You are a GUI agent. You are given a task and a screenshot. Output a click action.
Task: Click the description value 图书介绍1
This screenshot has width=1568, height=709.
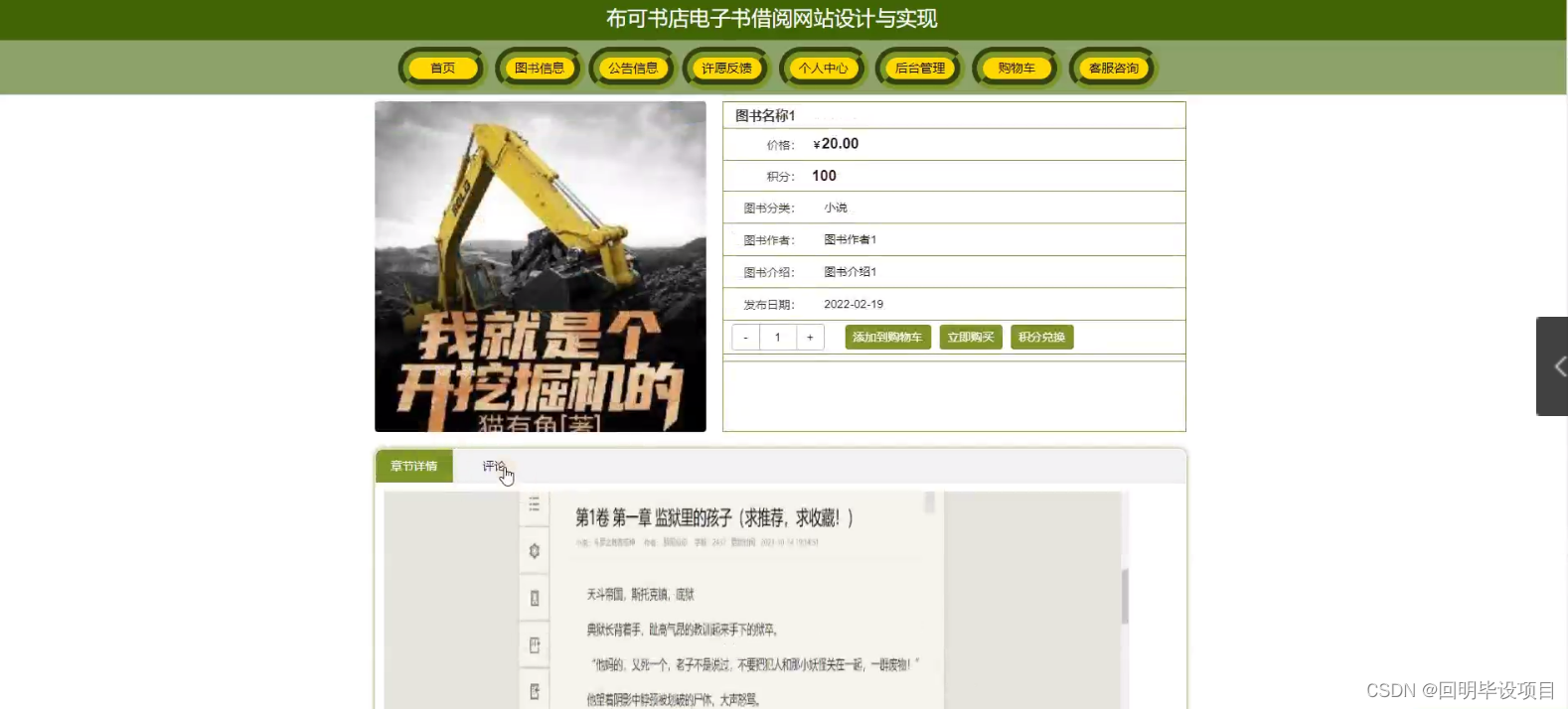(851, 271)
